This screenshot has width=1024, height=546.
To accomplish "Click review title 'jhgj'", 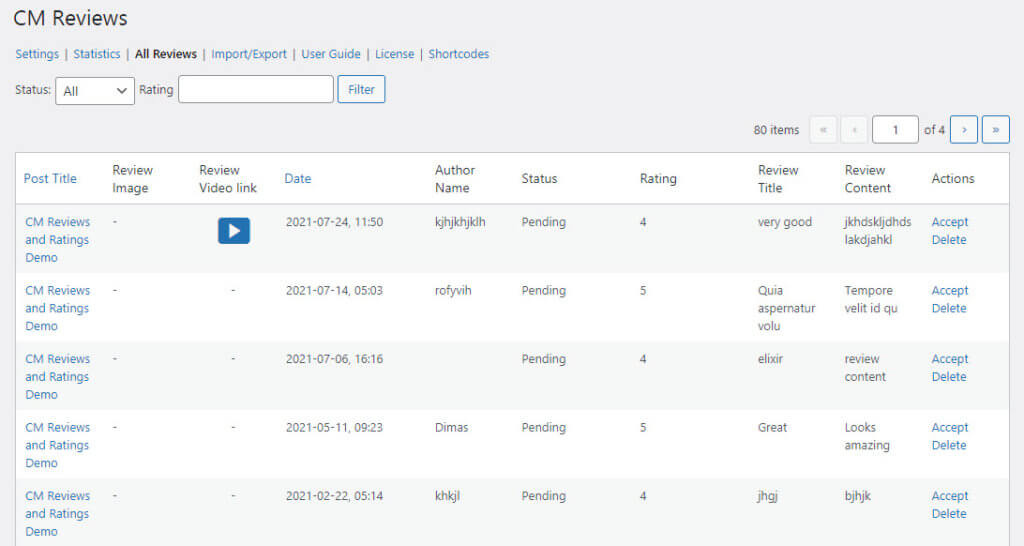I will coord(767,496).
